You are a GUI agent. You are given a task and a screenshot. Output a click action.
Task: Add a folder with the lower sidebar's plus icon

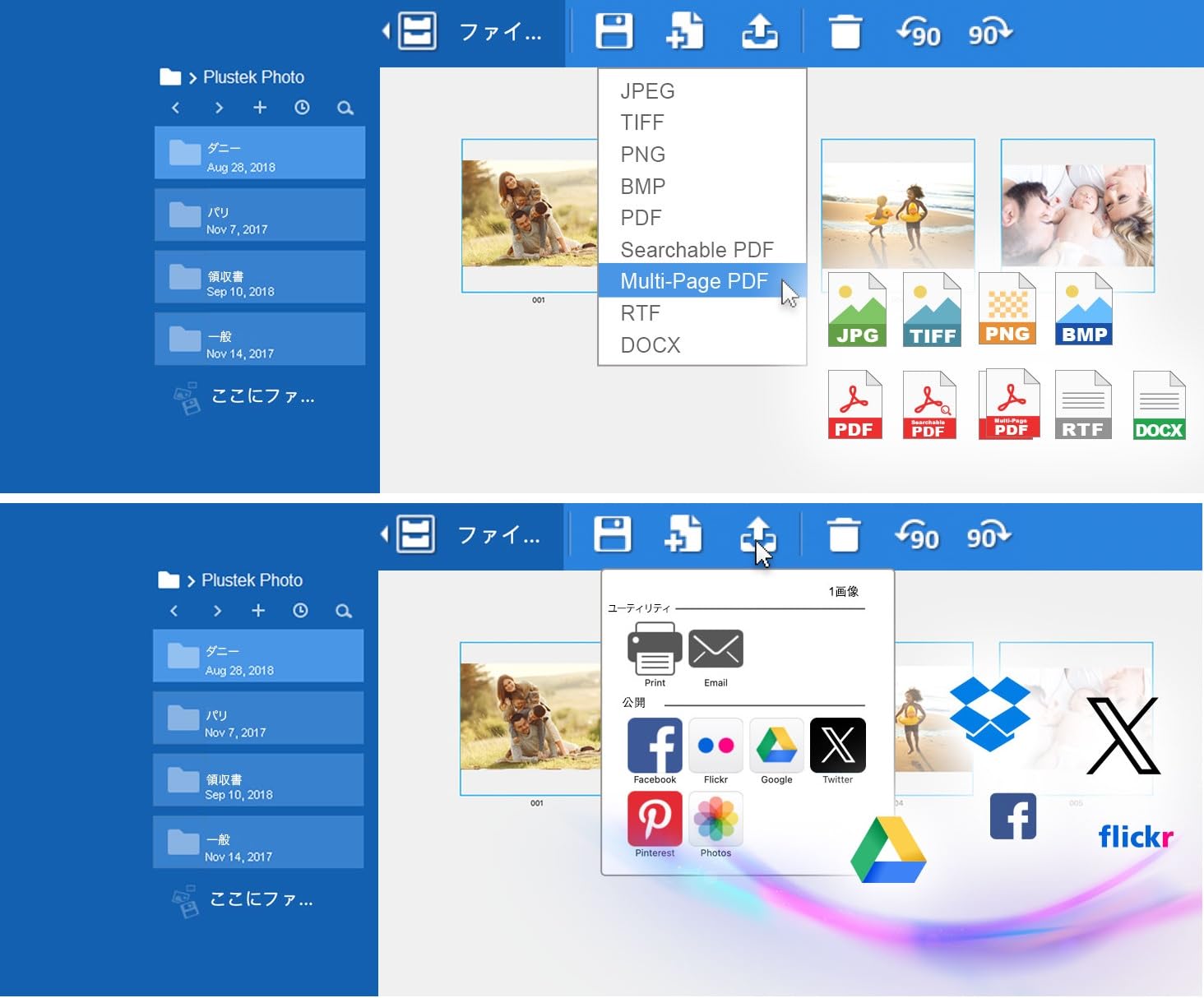[258, 610]
